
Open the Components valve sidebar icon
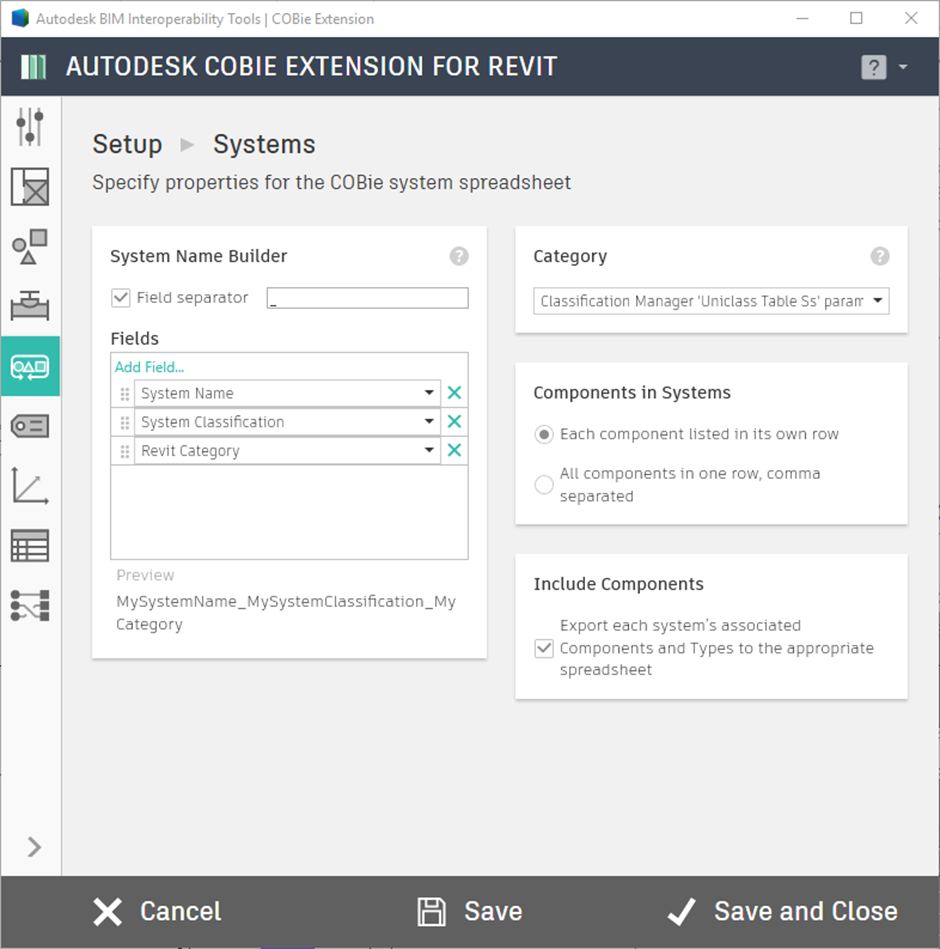(30, 306)
